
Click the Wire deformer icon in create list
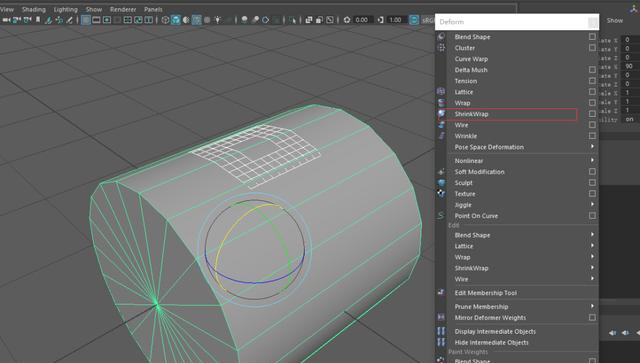pyautogui.click(x=441, y=125)
